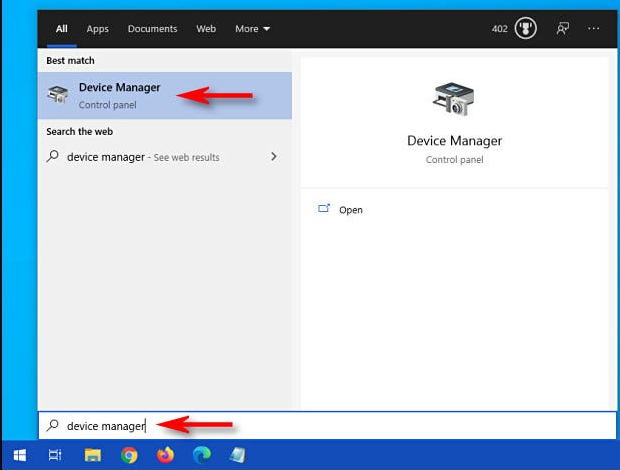Open the three-dot options menu

point(594,28)
